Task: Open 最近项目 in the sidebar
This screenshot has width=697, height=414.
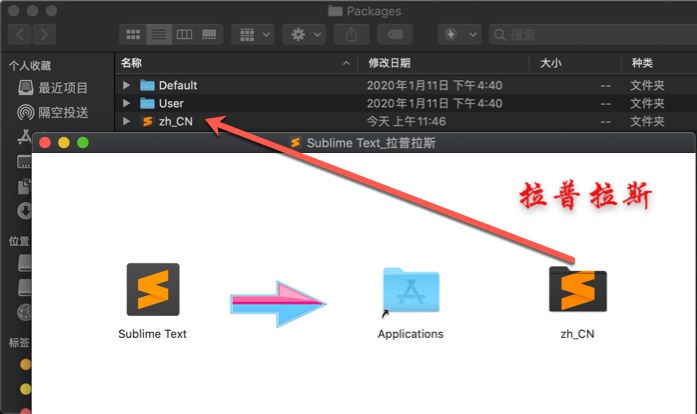Action: [53, 88]
